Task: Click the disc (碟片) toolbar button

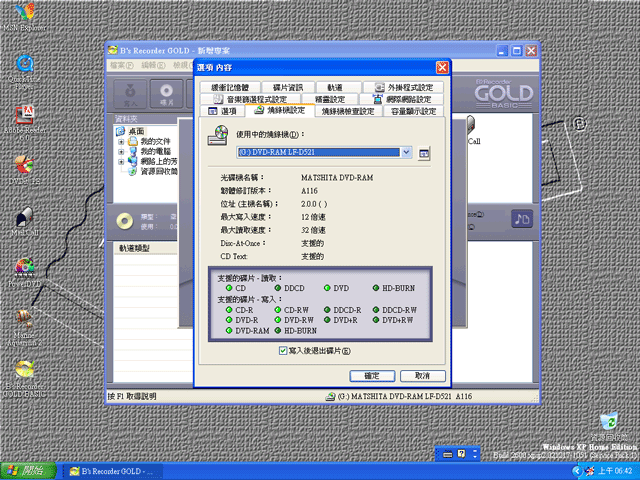Action: pyautogui.click(x=166, y=94)
